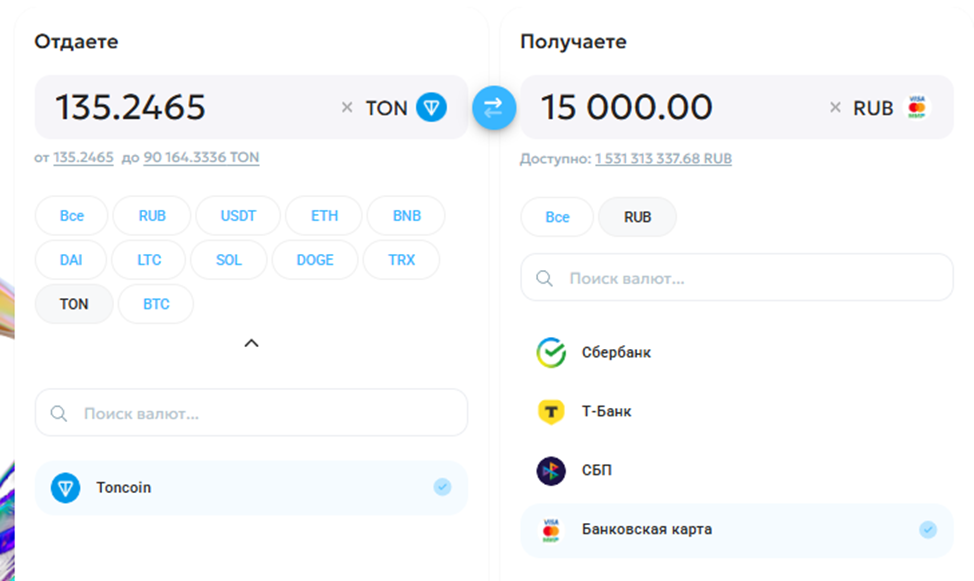Viewport: 974px width, 581px height.
Task: Click the Sberbank green logo icon
Action: click(x=551, y=353)
